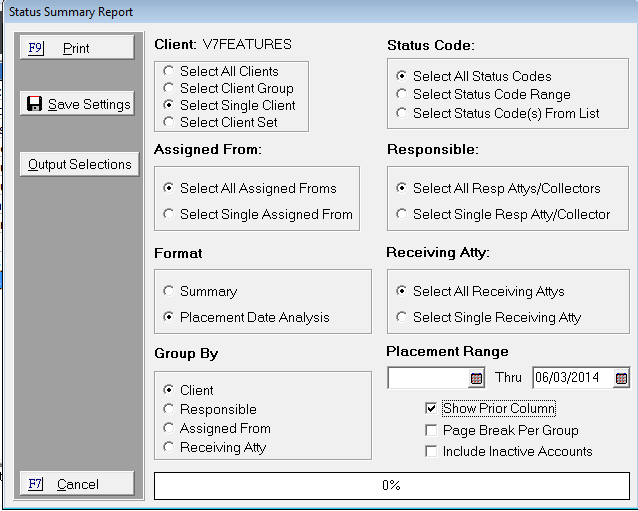This screenshot has height=511, width=638.
Task: Click the Print button
Action: (76, 48)
